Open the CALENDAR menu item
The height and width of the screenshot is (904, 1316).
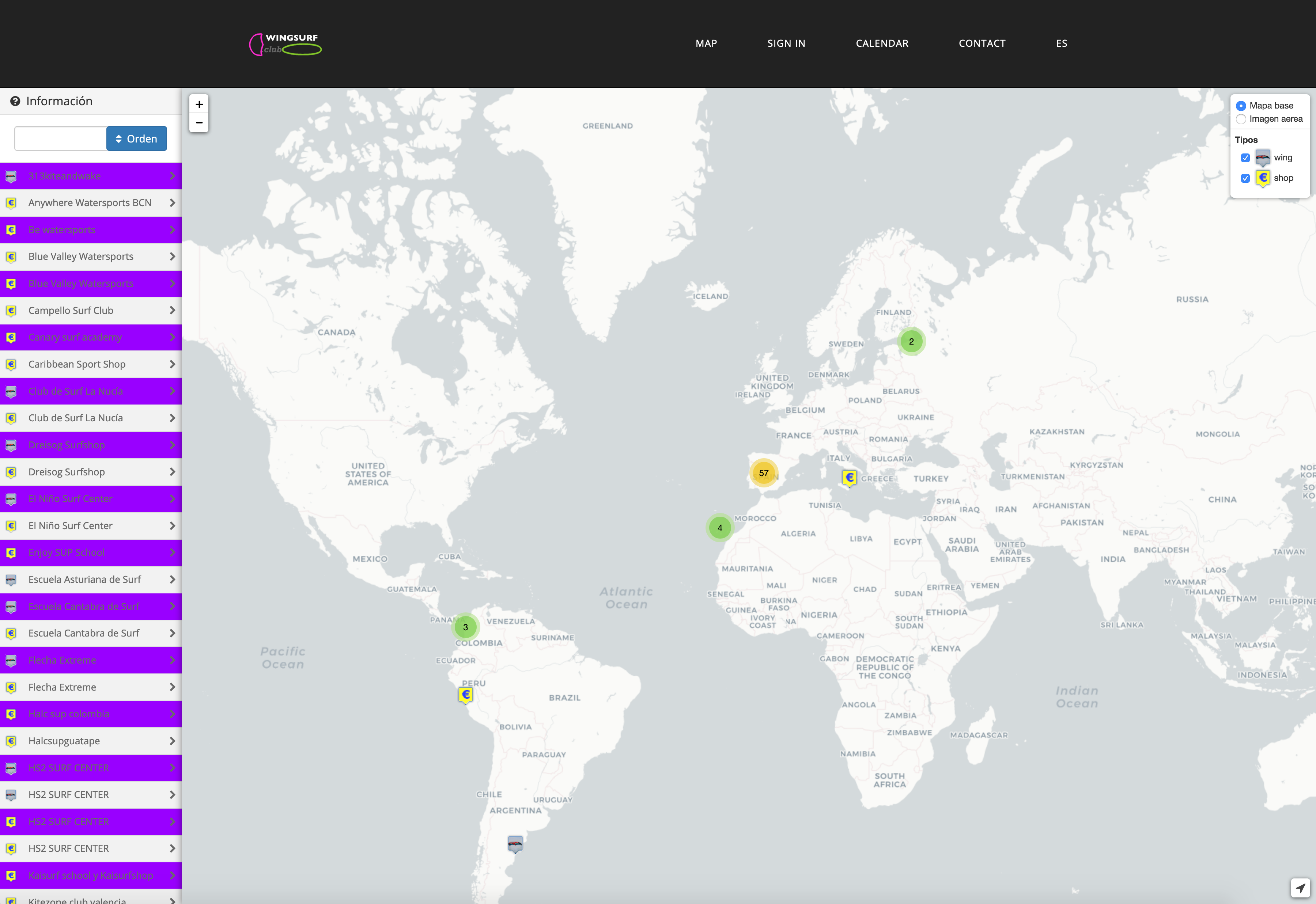click(x=881, y=43)
